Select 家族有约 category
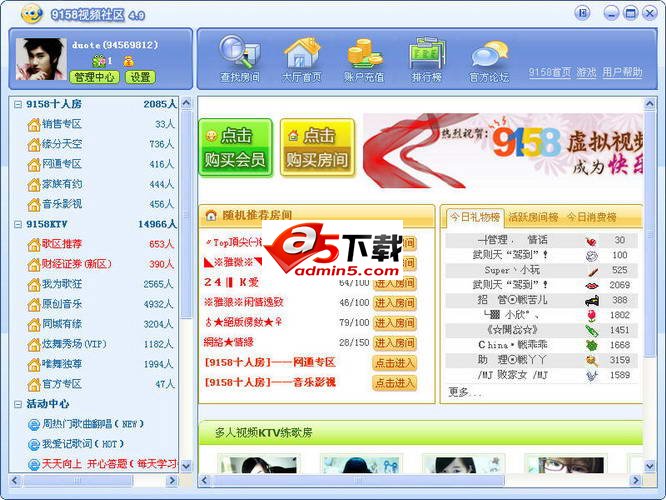This screenshot has width=666, height=500. (62, 184)
